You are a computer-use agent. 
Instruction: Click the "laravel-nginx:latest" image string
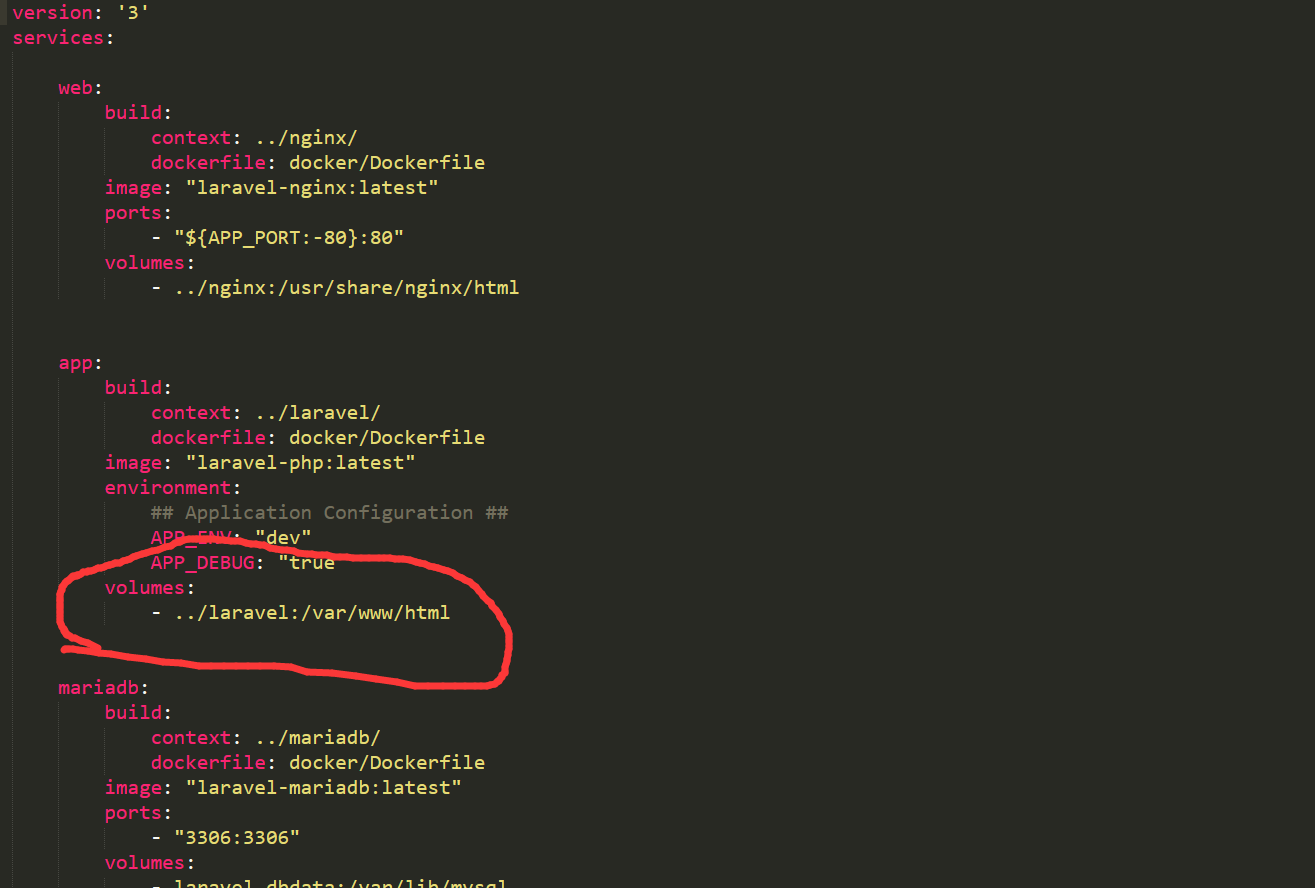[312, 188]
